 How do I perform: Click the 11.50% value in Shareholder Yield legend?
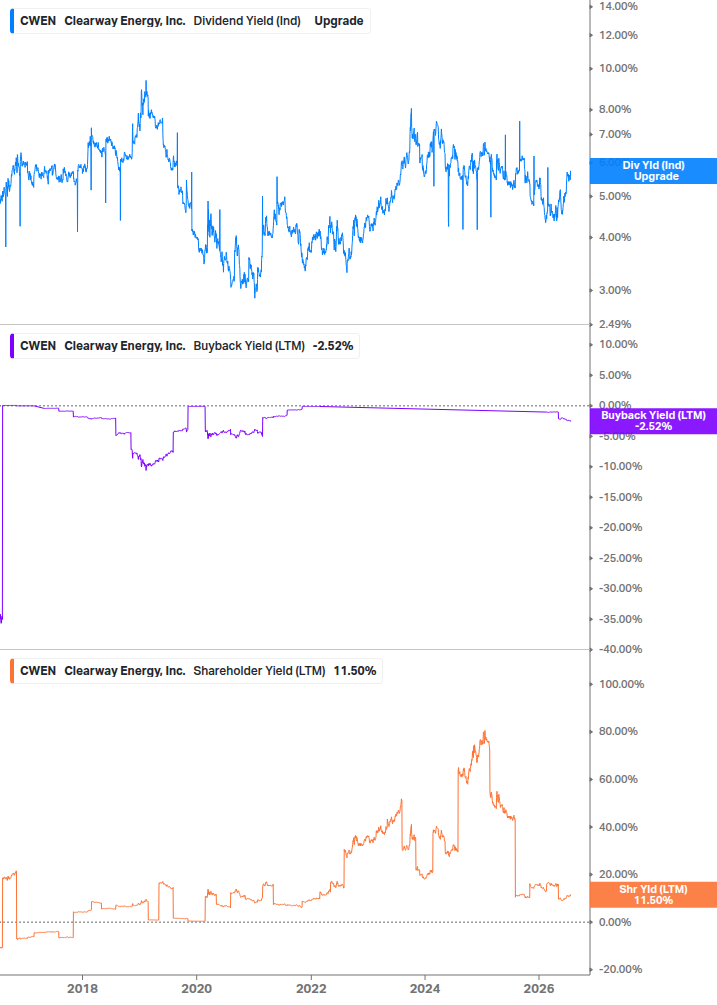pyautogui.click(x=355, y=671)
